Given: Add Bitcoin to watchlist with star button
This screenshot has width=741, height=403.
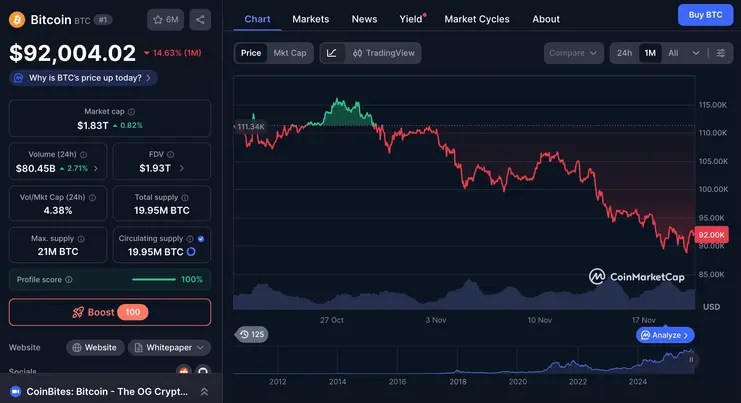Looking at the screenshot, I should (x=165, y=20).
